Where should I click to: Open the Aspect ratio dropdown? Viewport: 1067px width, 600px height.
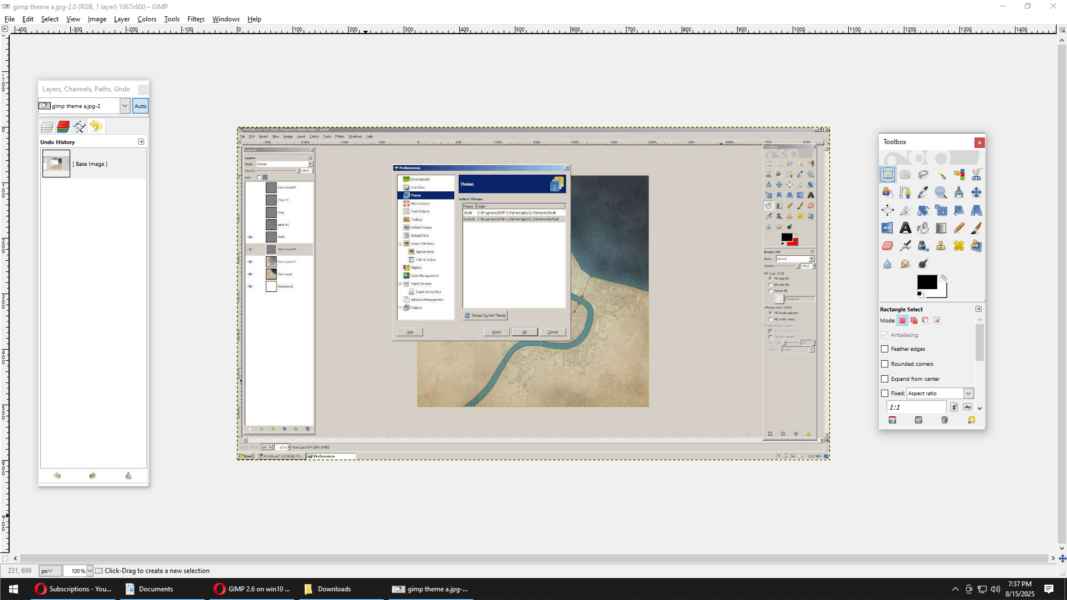(x=968, y=393)
